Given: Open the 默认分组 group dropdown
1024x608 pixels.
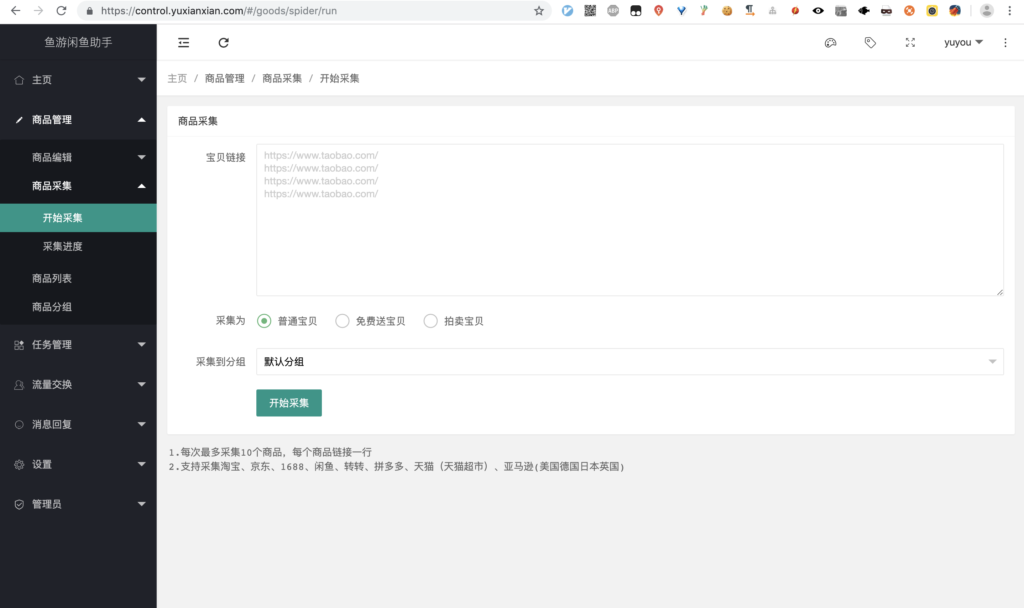Looking at the screenshot, I should tap(629, 361).
